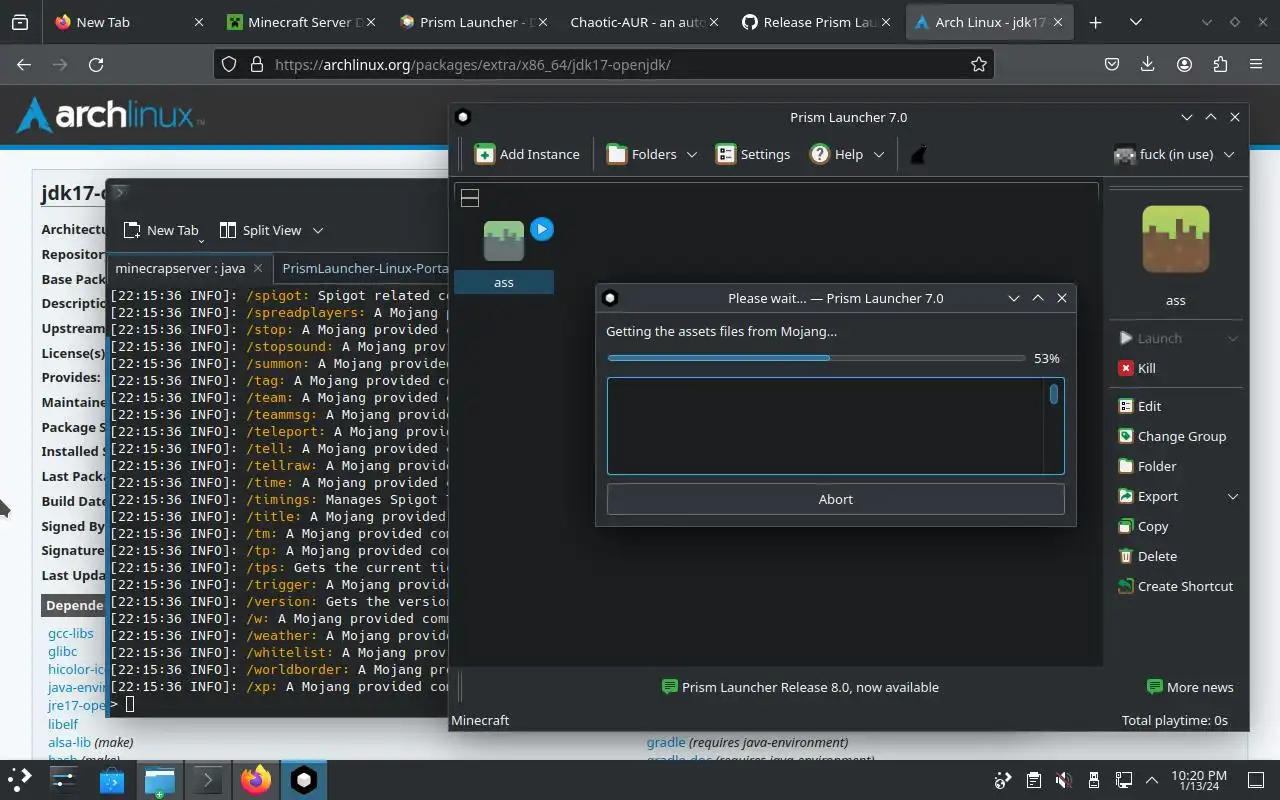Click the Edit instance action
The width and height of the screenshot is (1280, 800).
click(x=1139, y=406)
